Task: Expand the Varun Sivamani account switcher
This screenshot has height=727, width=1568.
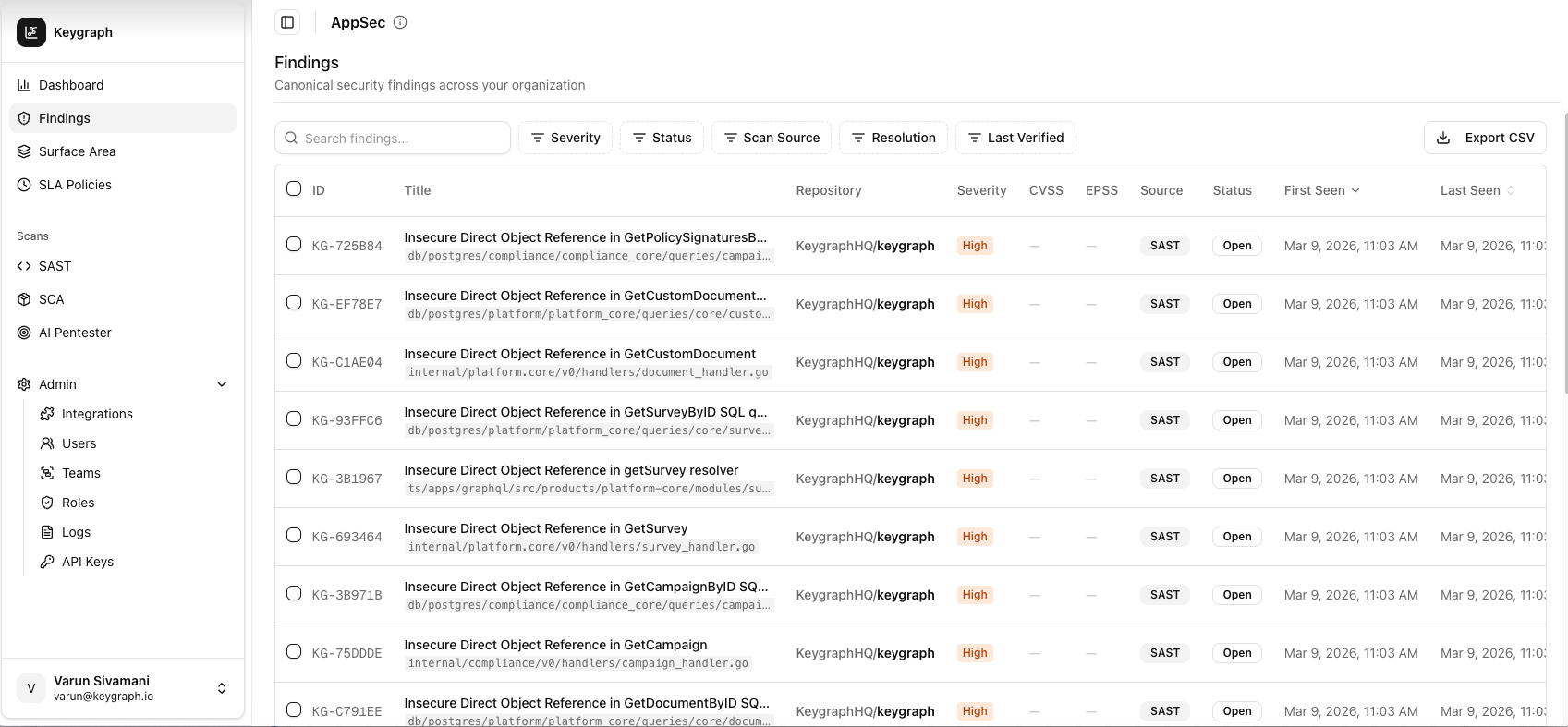Action: click(222, 688)
